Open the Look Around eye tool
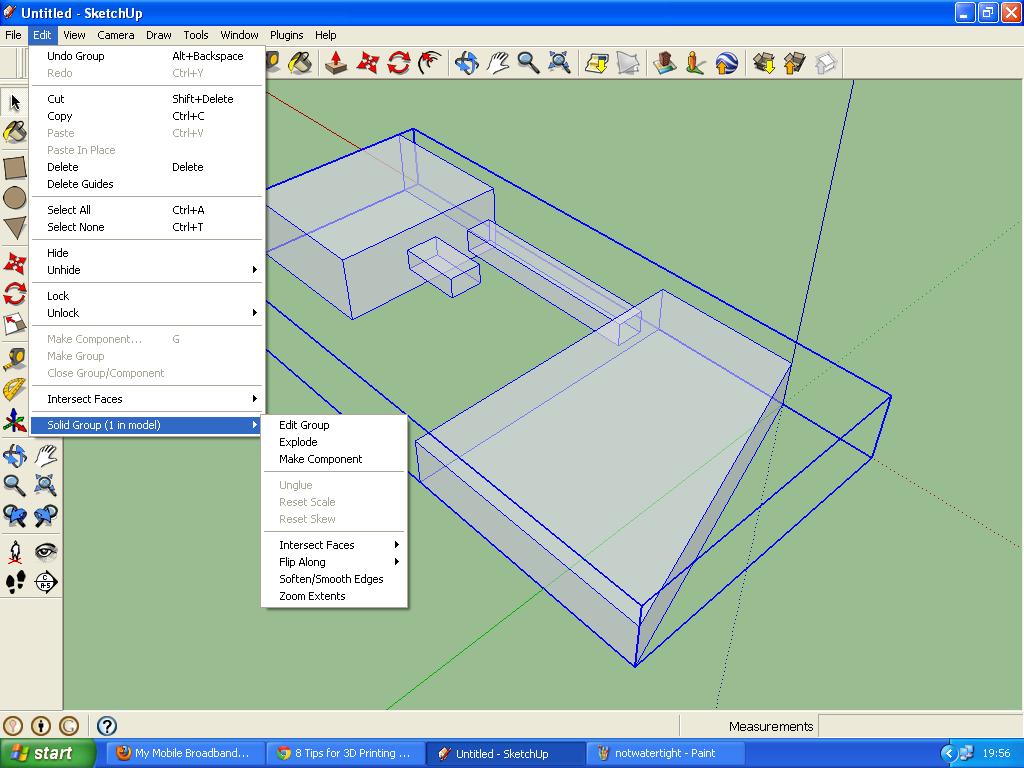Image resolution: width=1024 pixels, height=768 pixels. click(x=45, y=552)
